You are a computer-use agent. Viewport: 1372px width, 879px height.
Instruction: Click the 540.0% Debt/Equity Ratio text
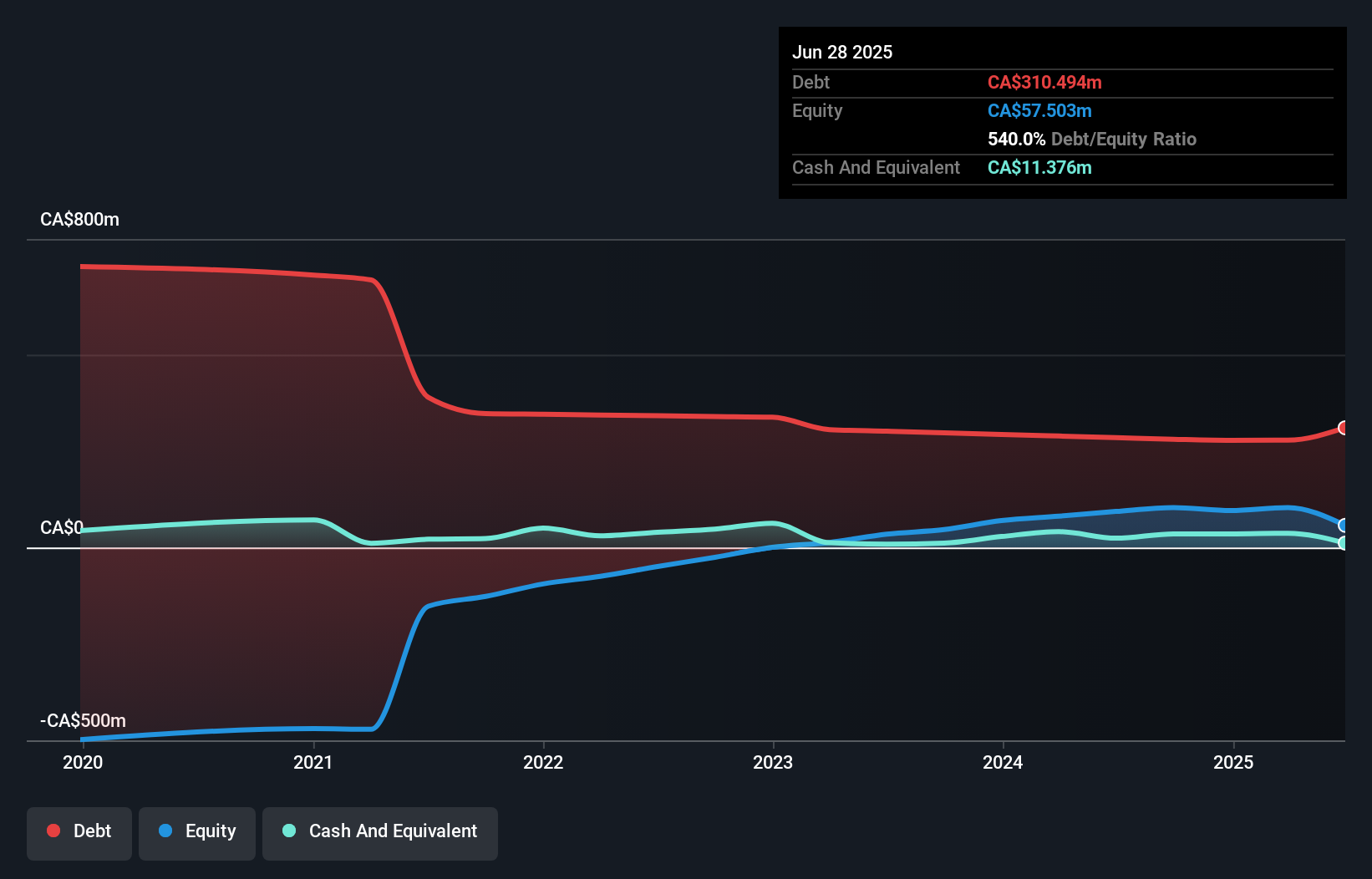pyautogui.click(x=1092, y=140)
